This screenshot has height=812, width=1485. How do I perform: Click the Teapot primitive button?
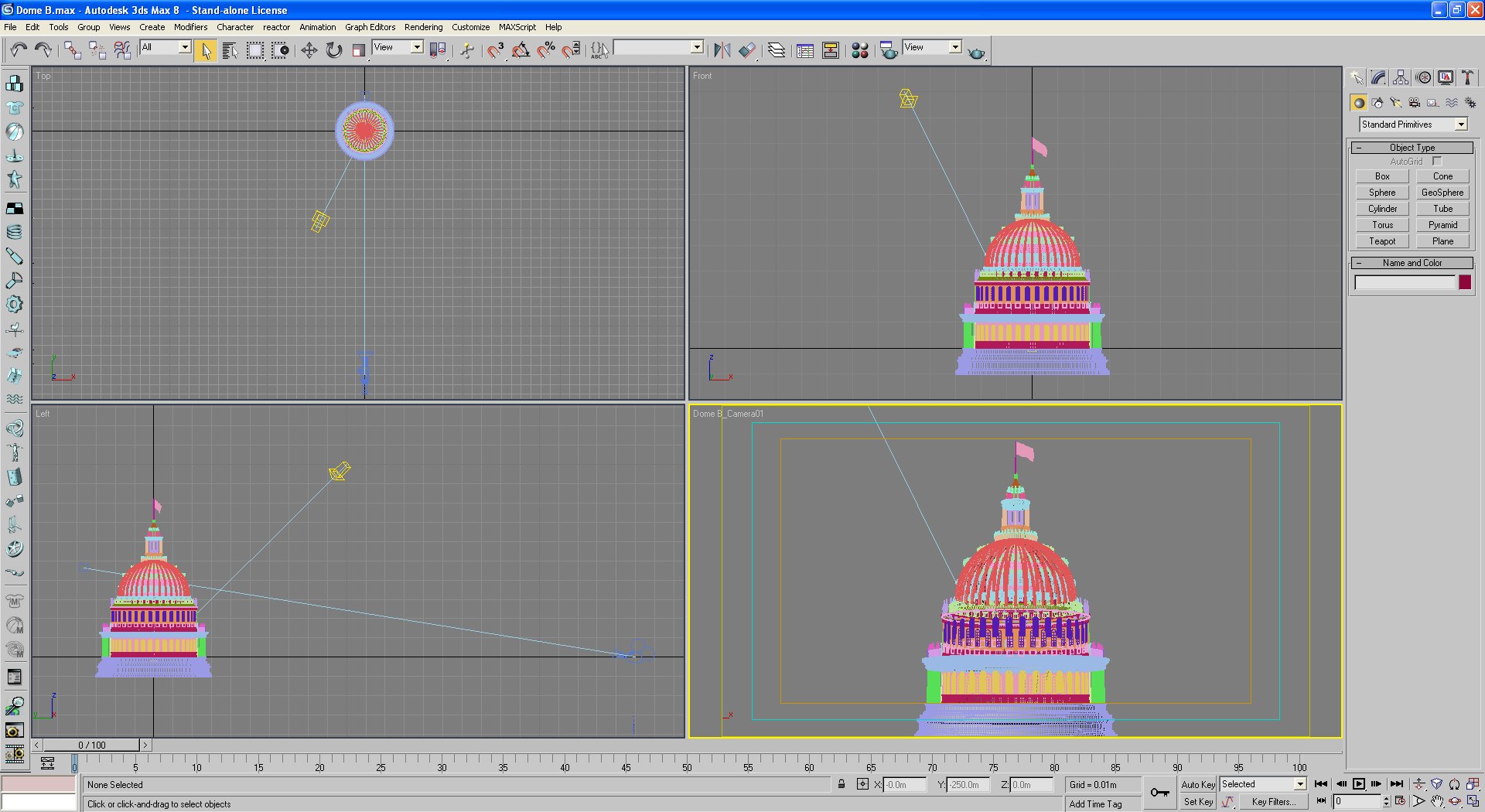(1382, 241)
